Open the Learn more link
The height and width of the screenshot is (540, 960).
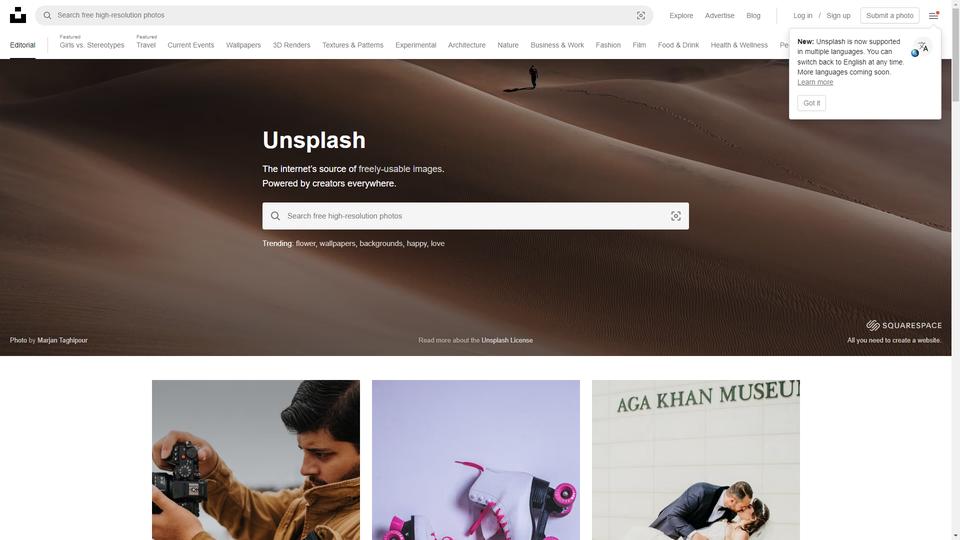[x=815, y=82]
